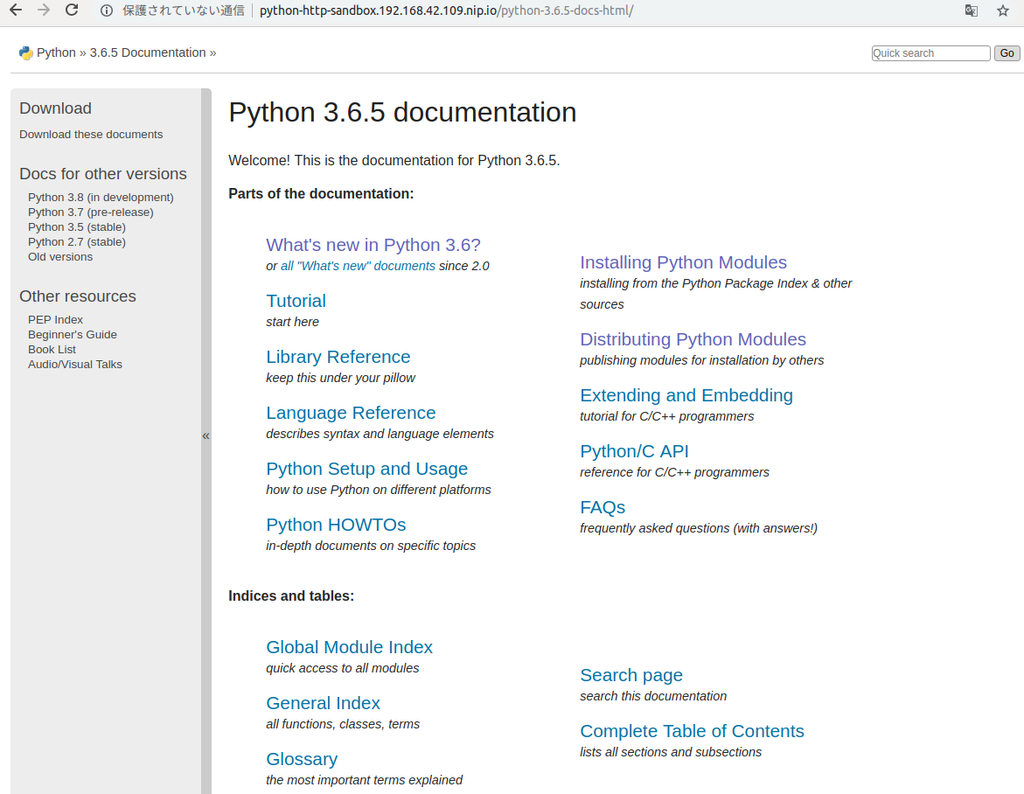
Task: Collapse the sidebar with « handle
Action: [x=206, y=436]
